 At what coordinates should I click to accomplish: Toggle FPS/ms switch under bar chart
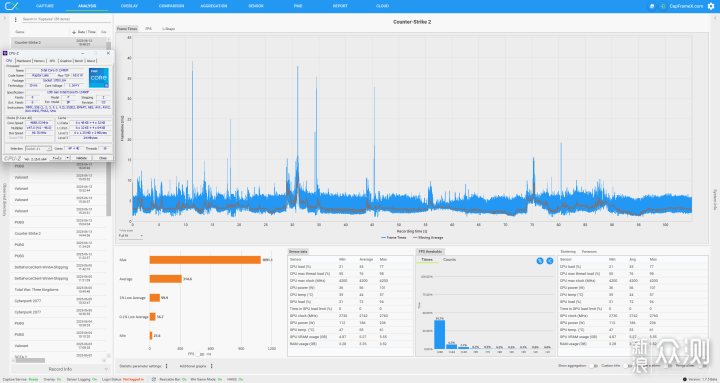point(200,355)
